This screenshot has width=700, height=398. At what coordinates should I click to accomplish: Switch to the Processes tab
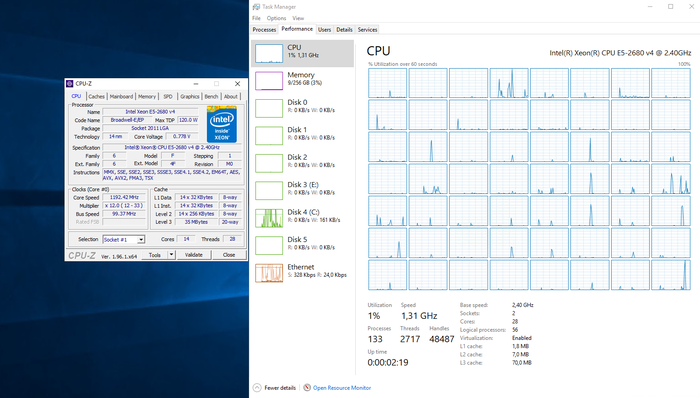tap(264, 29)
